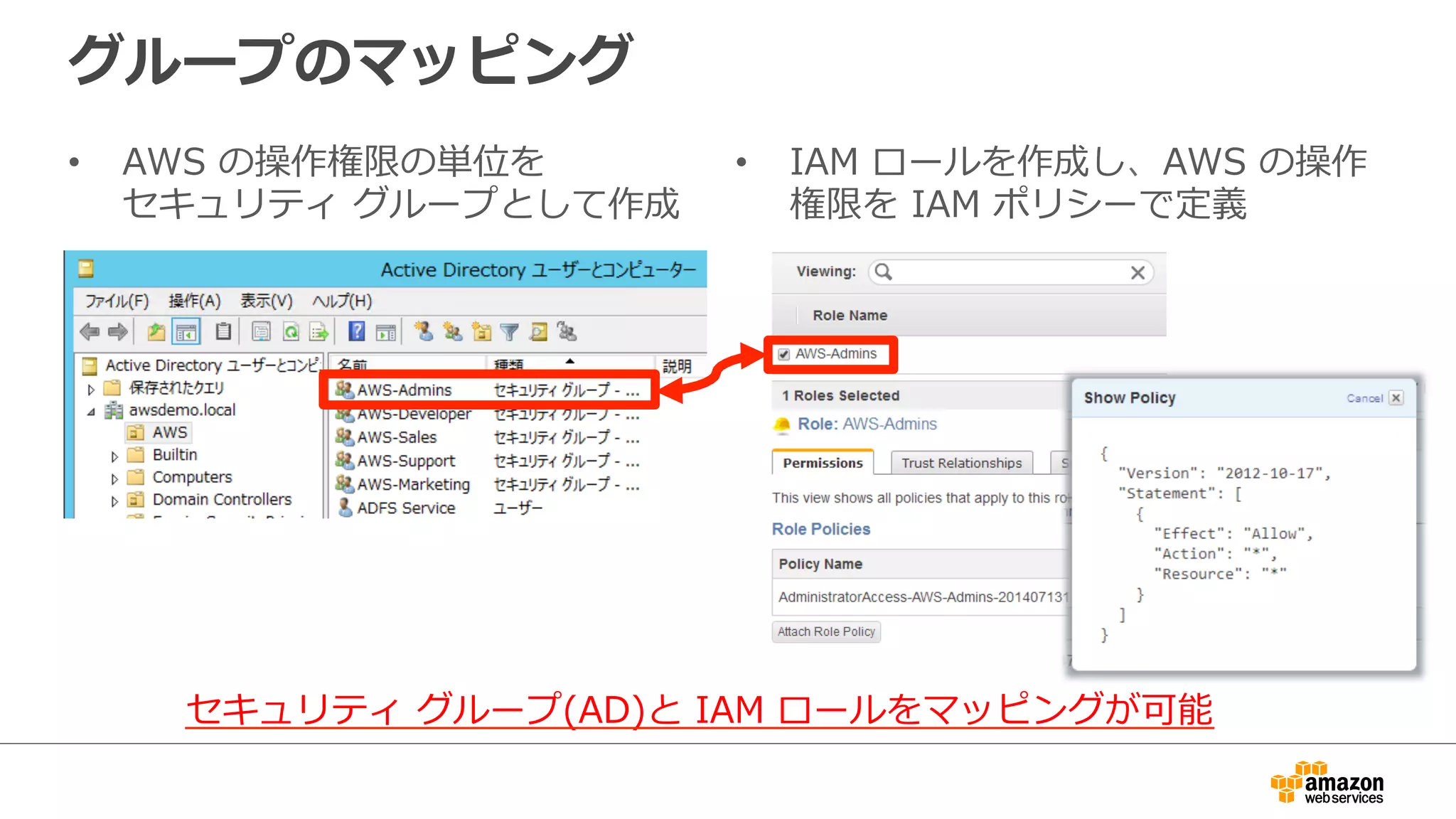Click the Policy Name column header
This screenshot has height=819, width=1456.
point(820,564)
